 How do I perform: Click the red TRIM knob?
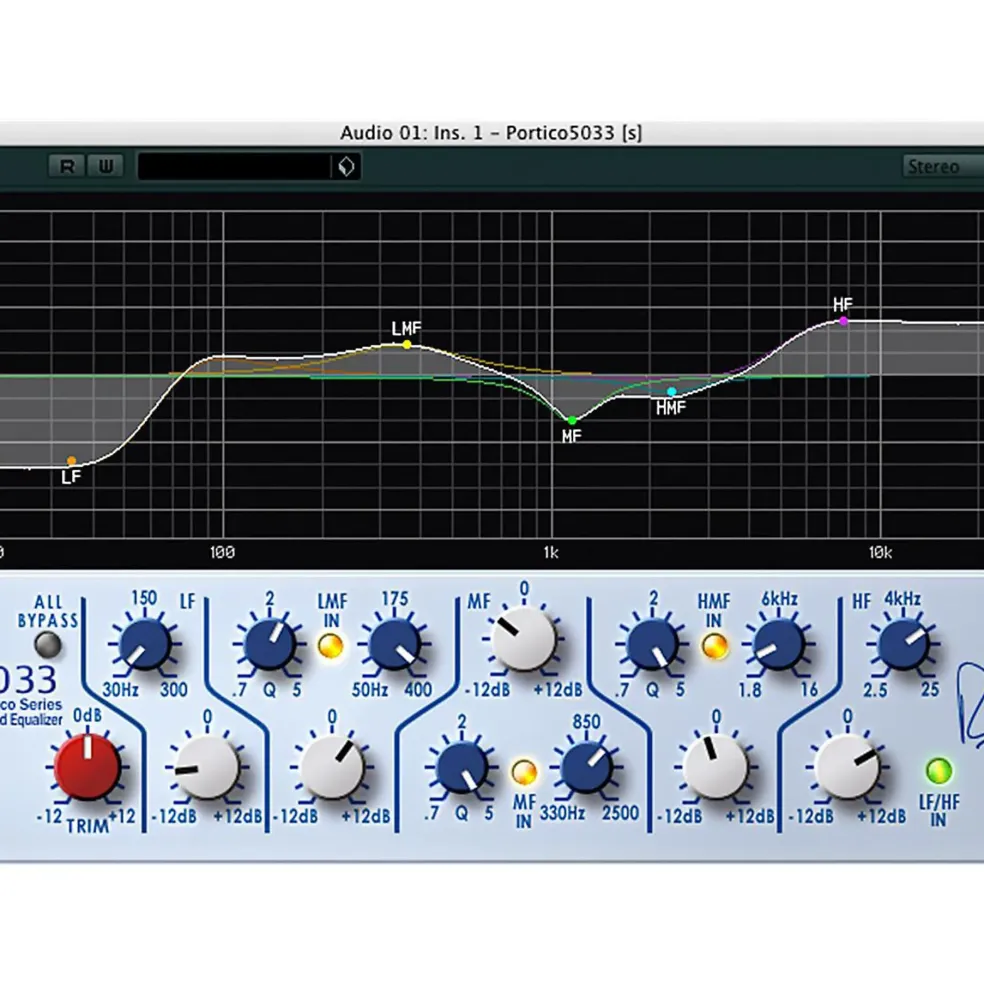coord(87,767)
